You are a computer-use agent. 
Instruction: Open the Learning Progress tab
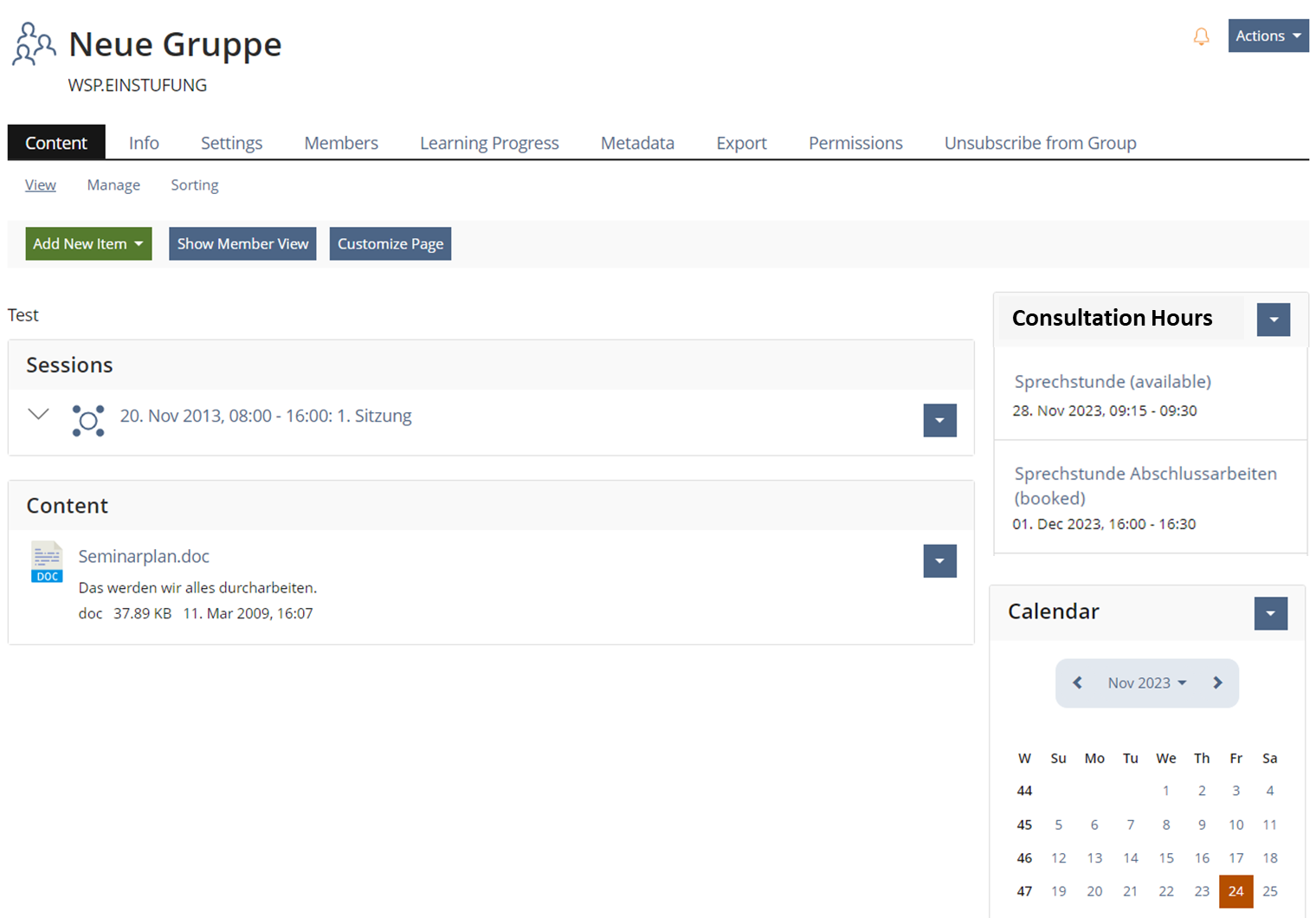(489, 143)
